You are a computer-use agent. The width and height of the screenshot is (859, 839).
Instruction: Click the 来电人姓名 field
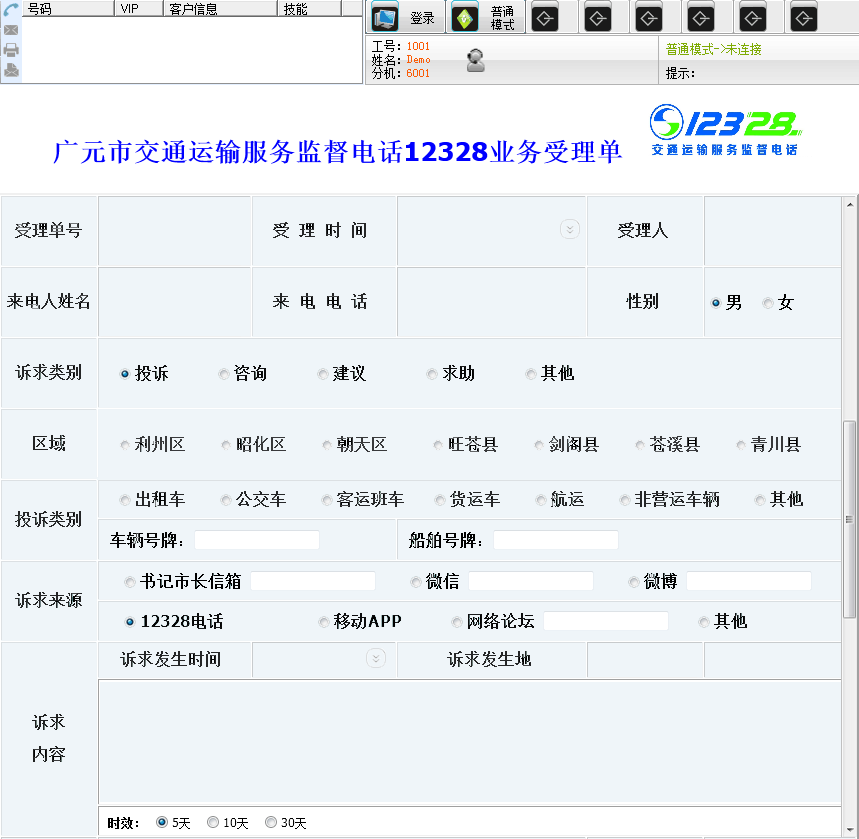[x=174, y=302]
